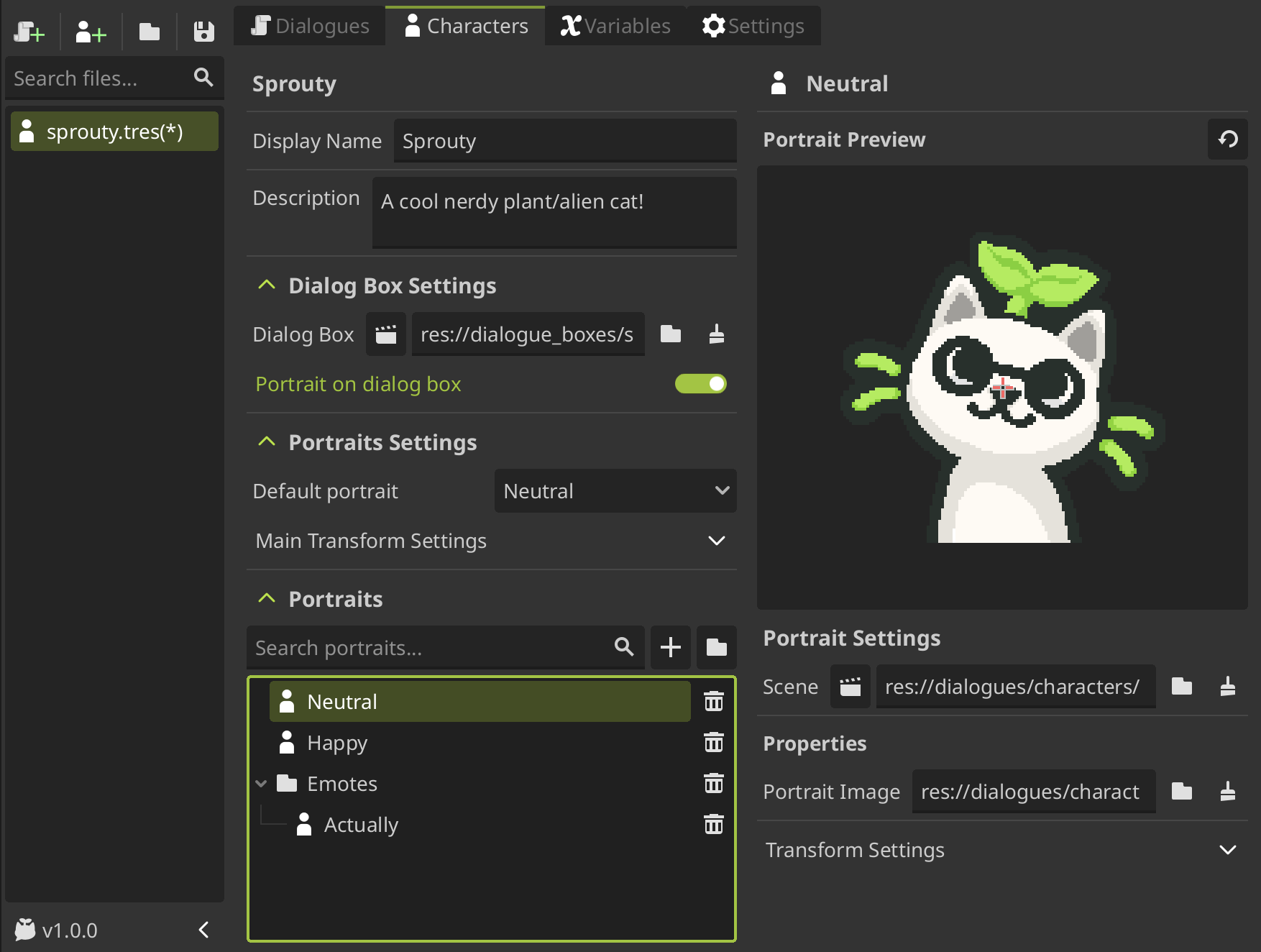Click the add new character icon
1261x952 pixels.
(91, 32)
